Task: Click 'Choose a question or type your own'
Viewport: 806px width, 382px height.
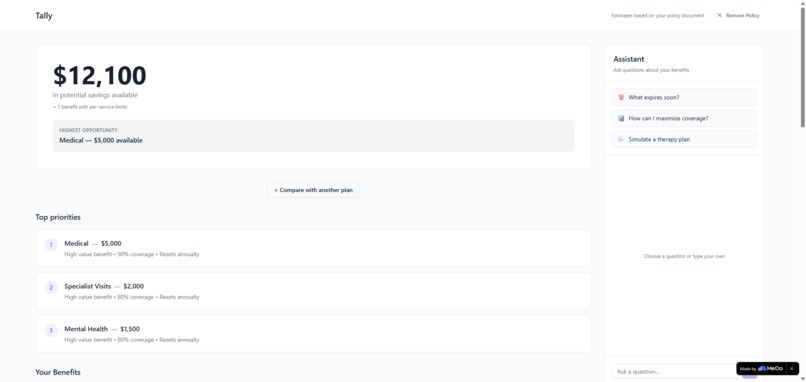Action: 684,256
